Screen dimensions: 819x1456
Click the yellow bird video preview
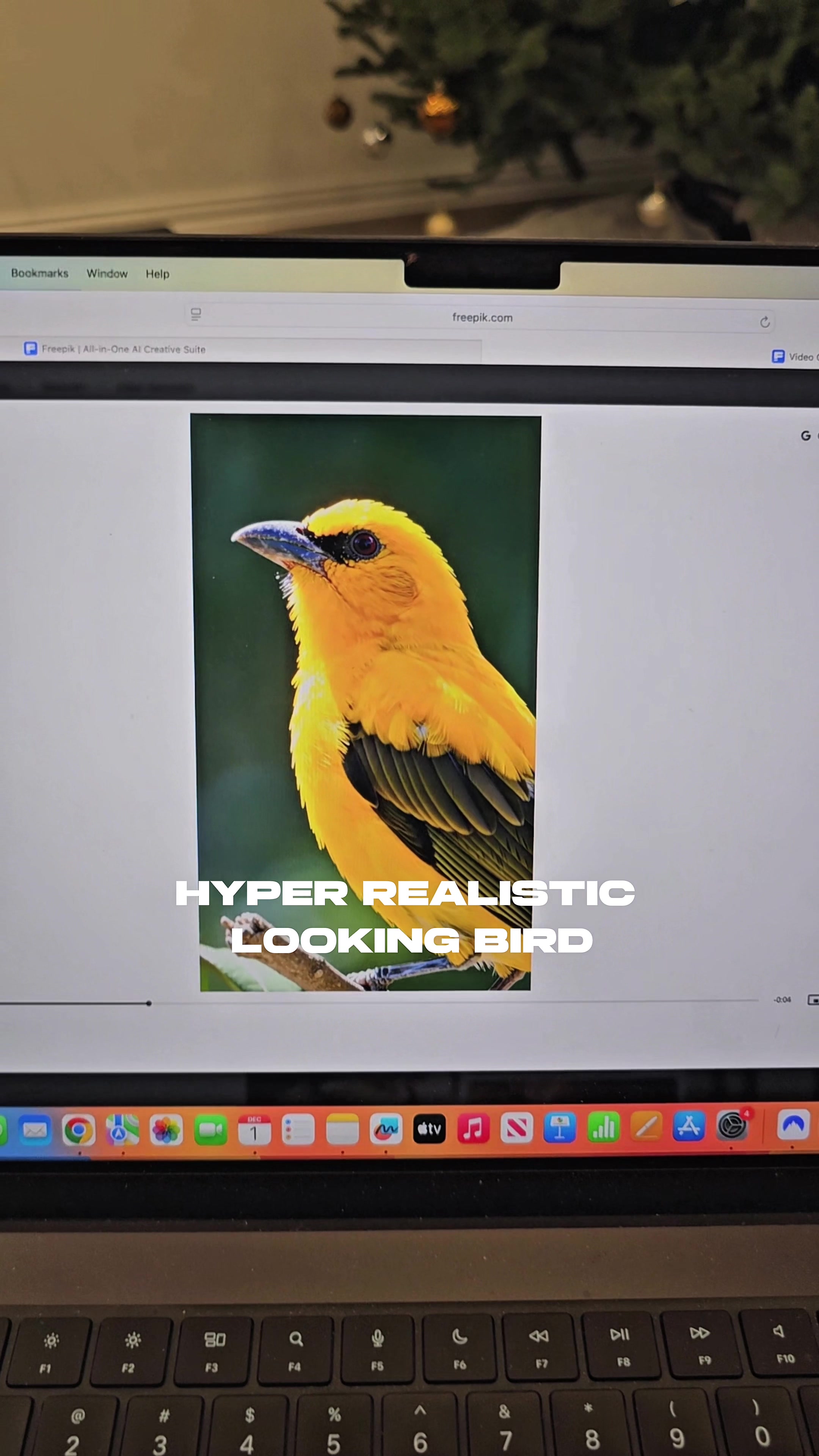[366, 703]
